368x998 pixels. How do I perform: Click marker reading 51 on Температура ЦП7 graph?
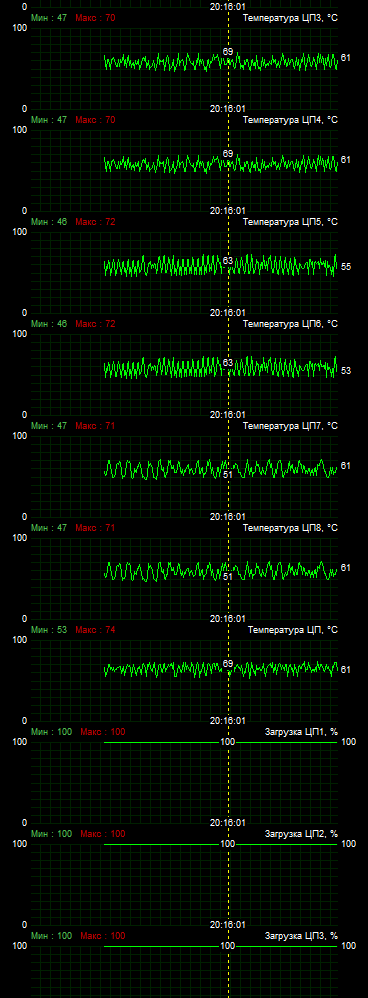(228, 474)
